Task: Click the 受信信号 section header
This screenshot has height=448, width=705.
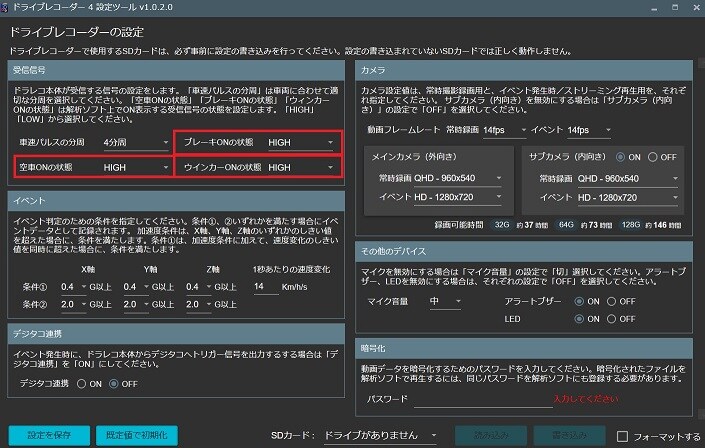Action: click(x=176, y=70)
